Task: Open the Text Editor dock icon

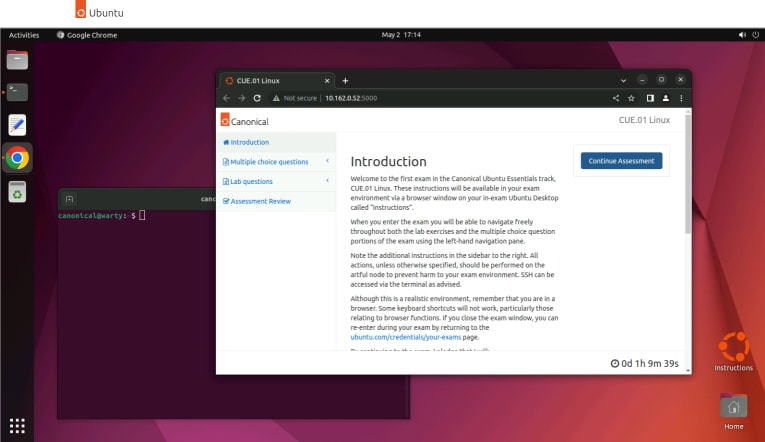Action: tap(17, 125)
